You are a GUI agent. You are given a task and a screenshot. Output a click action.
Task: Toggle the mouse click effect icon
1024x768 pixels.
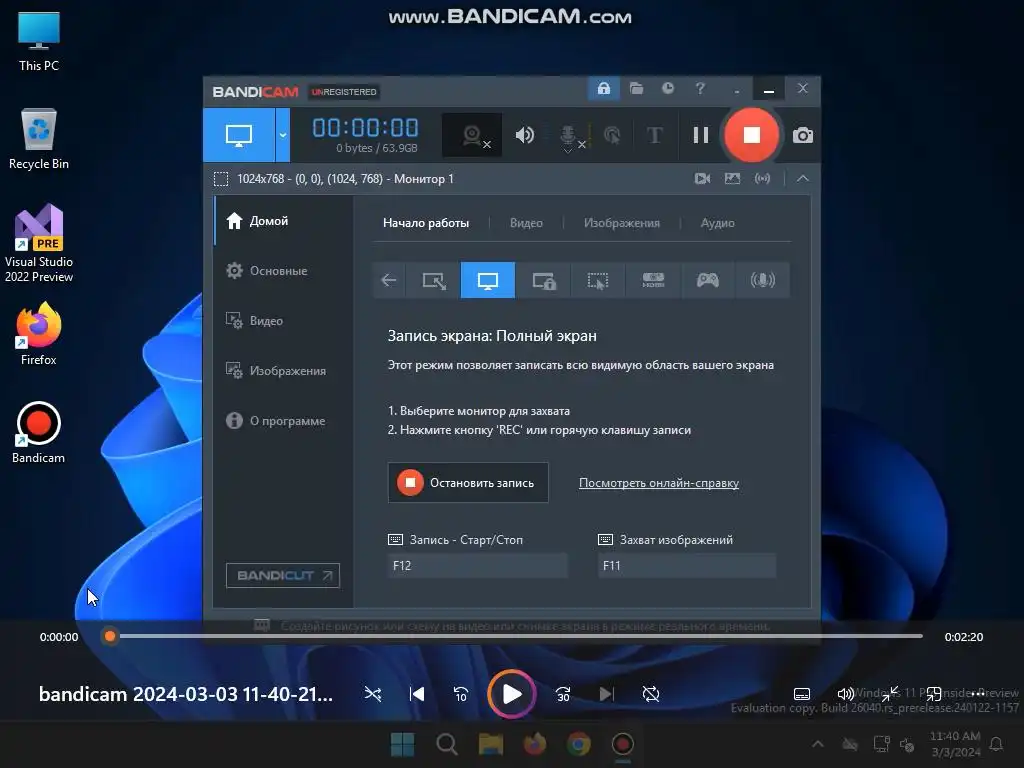[x=612, y=135]
